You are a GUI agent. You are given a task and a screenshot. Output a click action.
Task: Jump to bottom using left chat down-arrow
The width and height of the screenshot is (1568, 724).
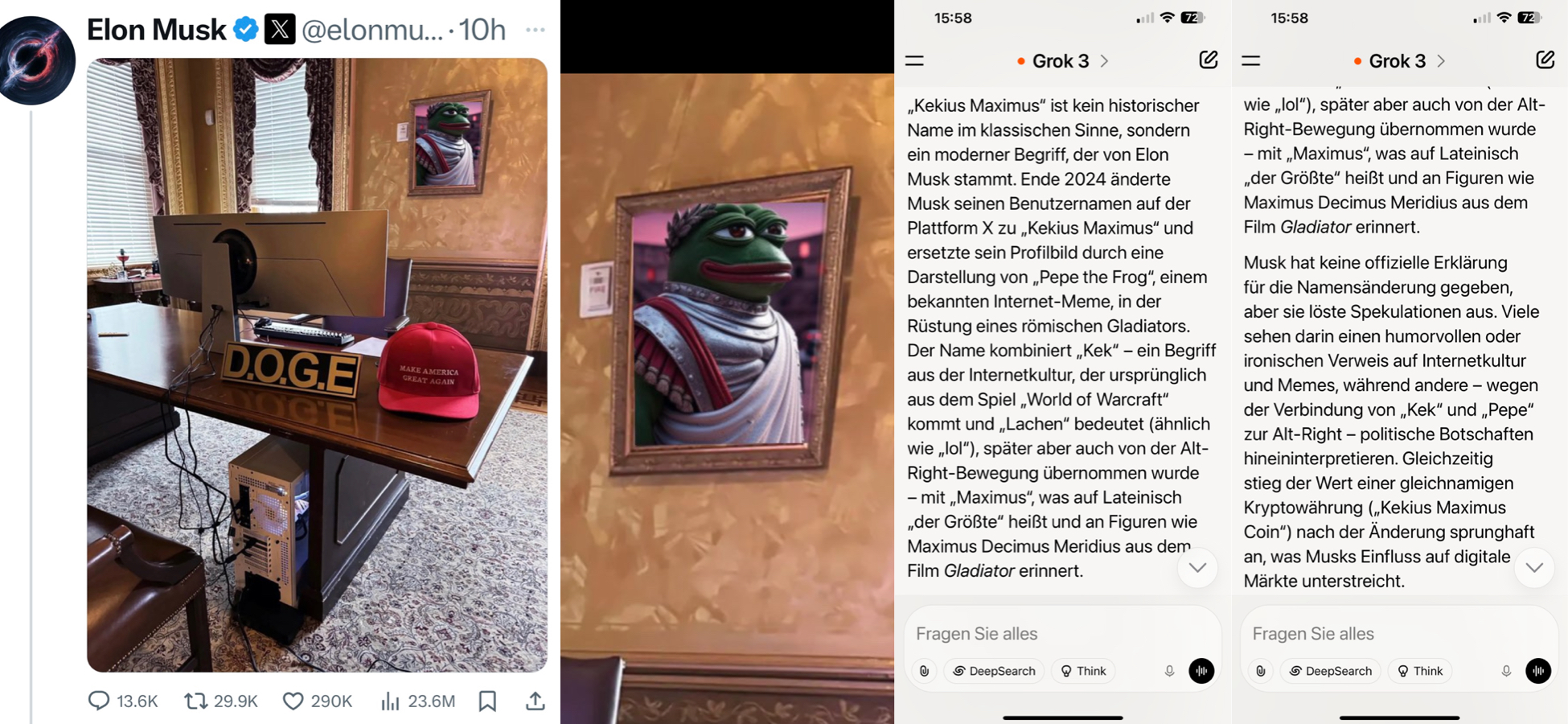tap(1197, 568)
